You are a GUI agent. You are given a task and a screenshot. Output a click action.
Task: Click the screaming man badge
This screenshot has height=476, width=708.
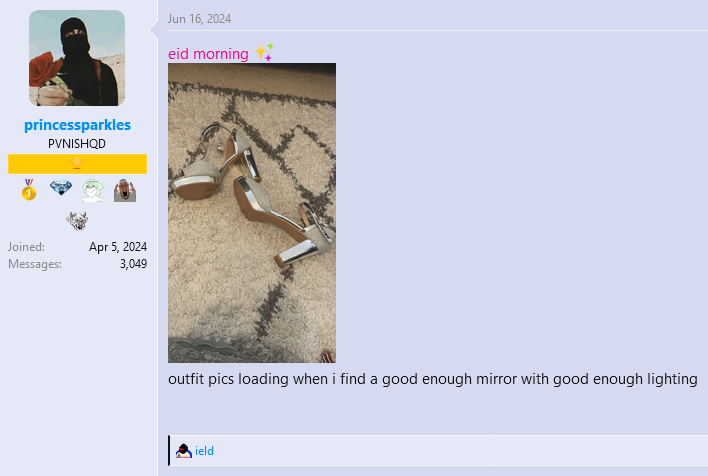pyautogui.click(x=125, y=190)
